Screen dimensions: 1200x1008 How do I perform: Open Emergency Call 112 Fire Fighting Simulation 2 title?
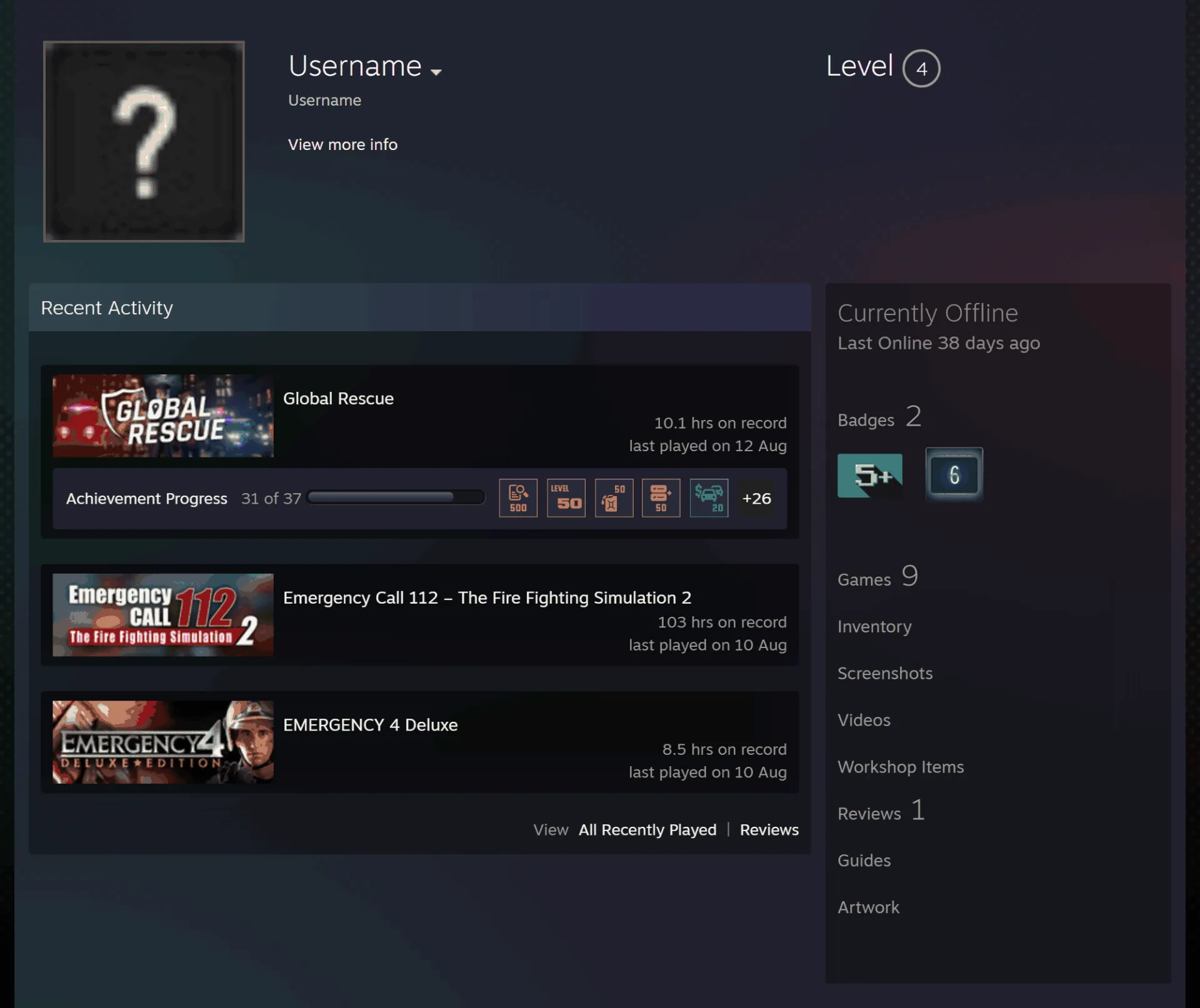coord(487,598)
